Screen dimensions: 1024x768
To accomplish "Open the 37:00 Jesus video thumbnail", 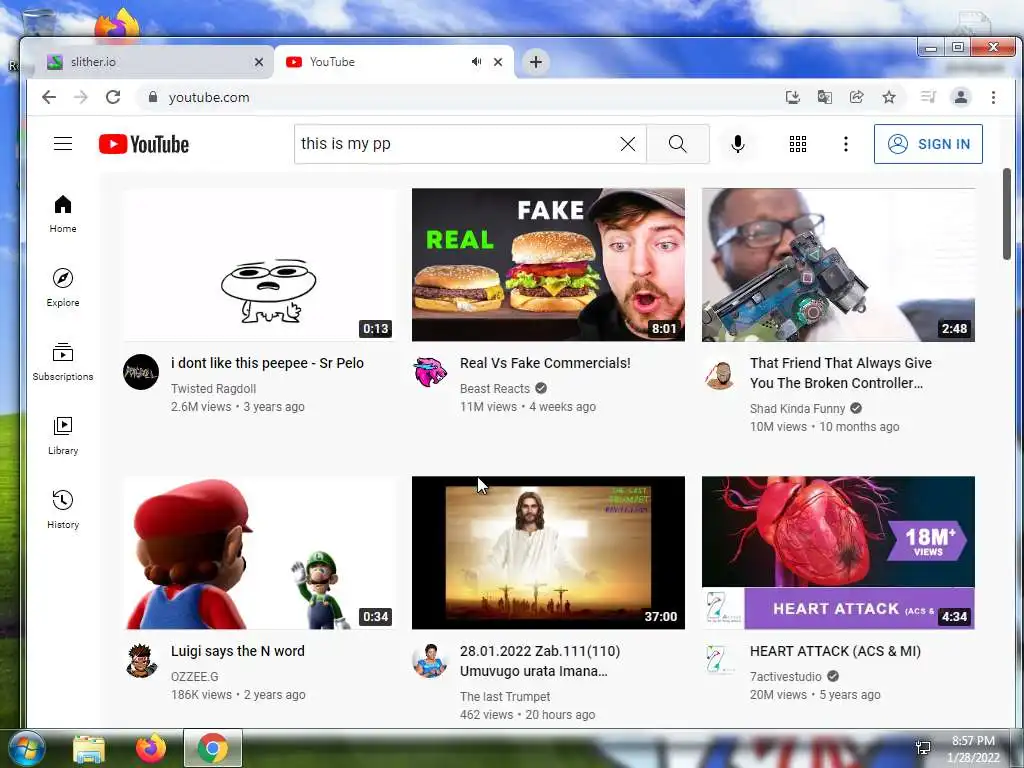I will 549,552.
